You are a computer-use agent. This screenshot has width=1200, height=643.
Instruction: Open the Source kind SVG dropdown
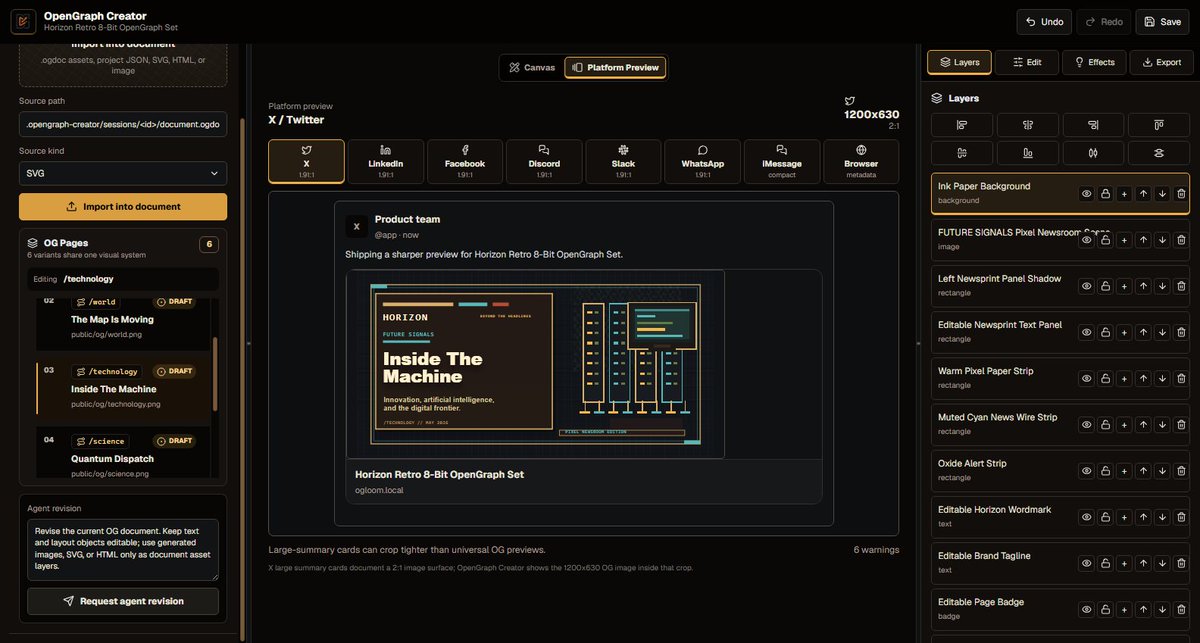[123, 173]
